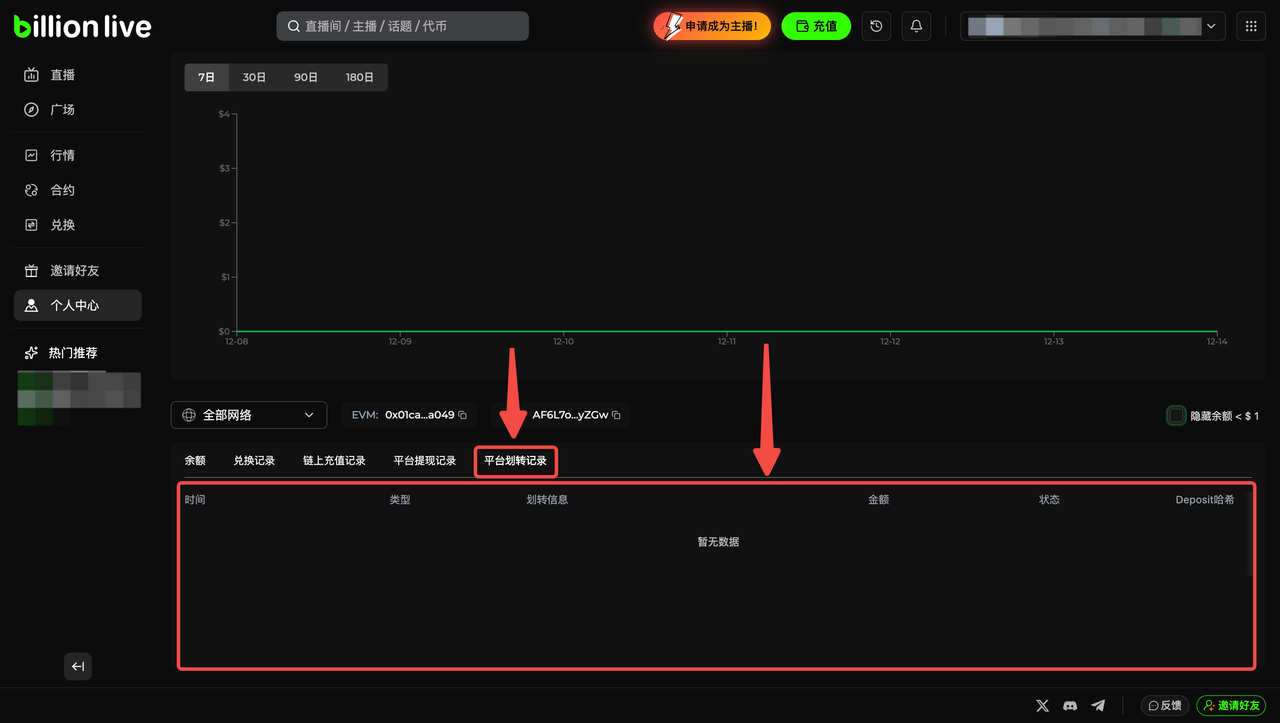Switch to the 平台提现记录 tab
Viewport: 1280px width, 723px height.
point(425,461)
